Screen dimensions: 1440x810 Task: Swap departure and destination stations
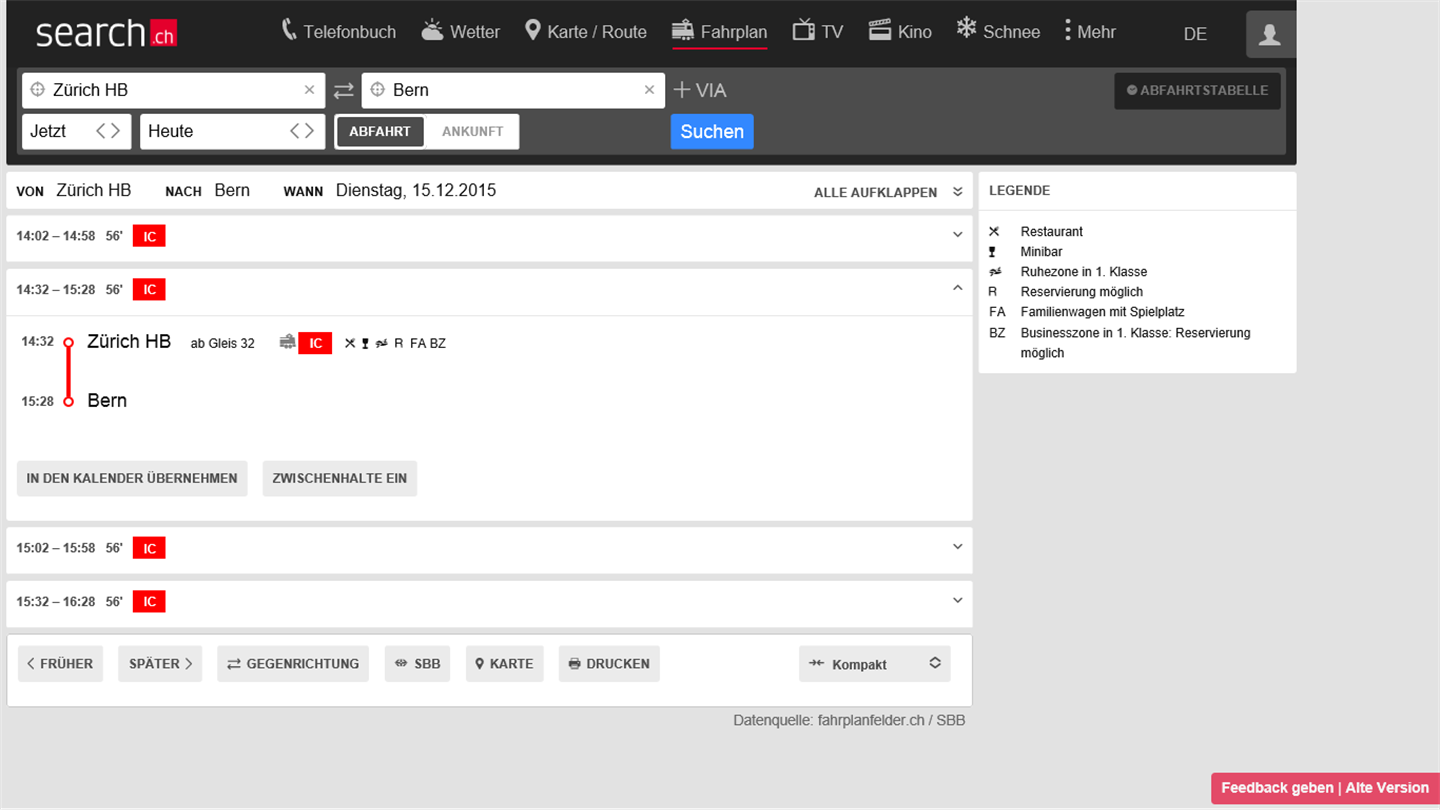tap(343, 90)
